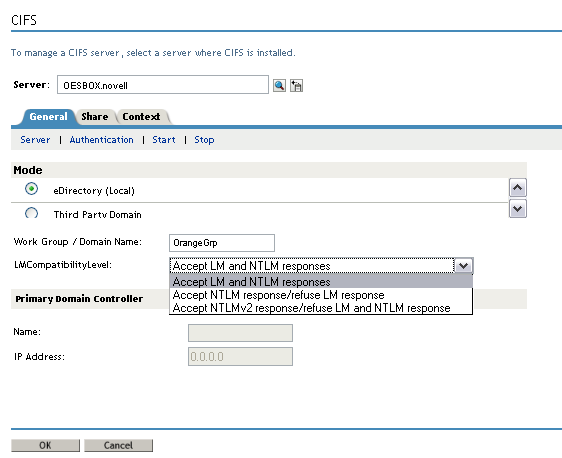Open the server object selector magnifier icon
Viewport: 562px width, 458px height.
279,86
